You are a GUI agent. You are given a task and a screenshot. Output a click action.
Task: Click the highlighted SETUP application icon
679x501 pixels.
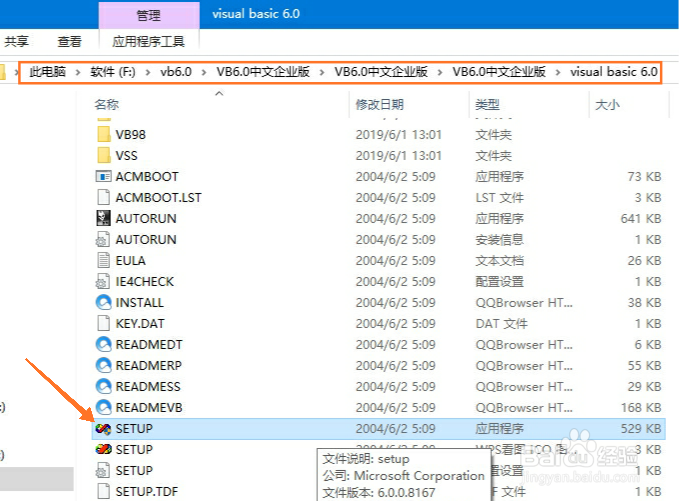[x=103, y=429]
